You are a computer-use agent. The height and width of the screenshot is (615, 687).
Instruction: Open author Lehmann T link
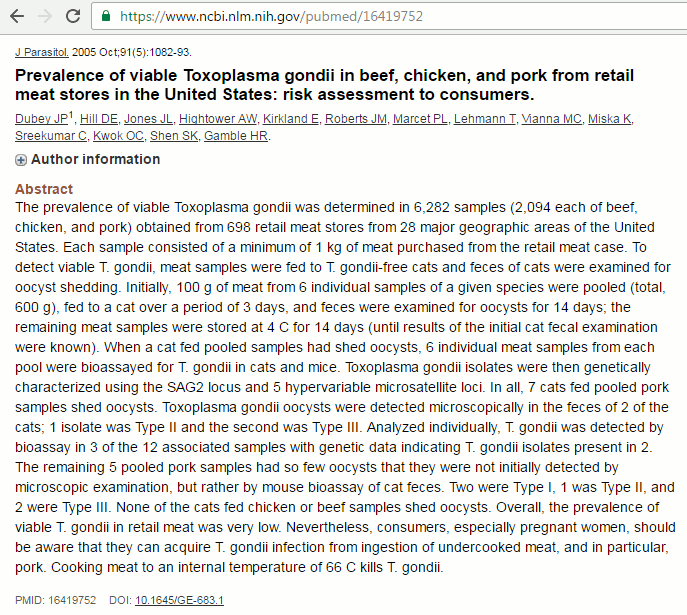[485, 119]
